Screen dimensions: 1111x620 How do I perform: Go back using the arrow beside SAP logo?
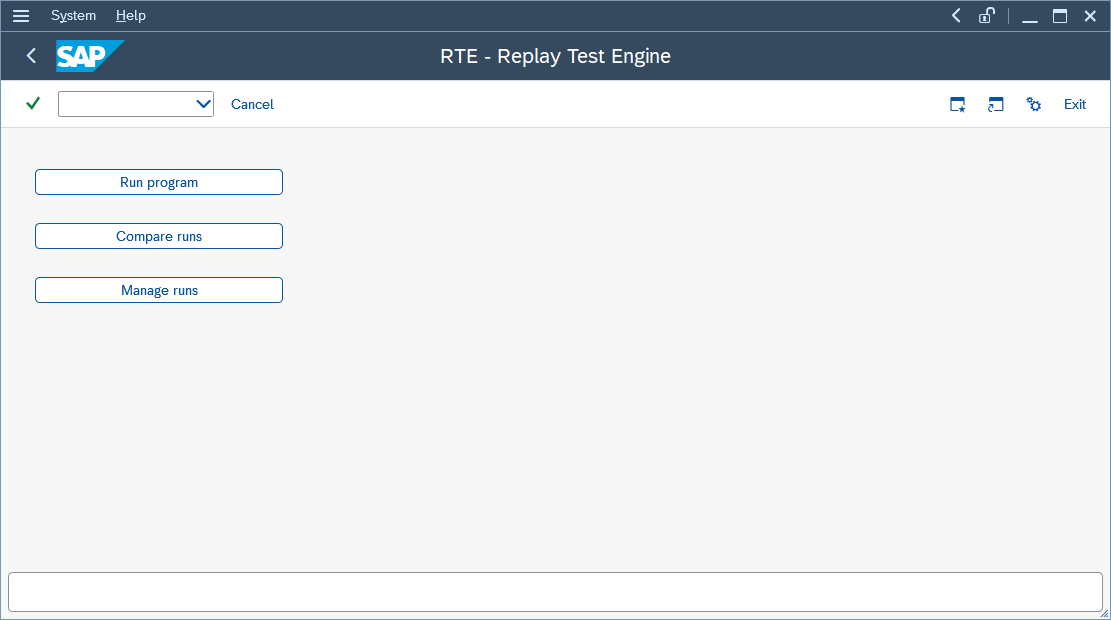click(x=31, y=56)
